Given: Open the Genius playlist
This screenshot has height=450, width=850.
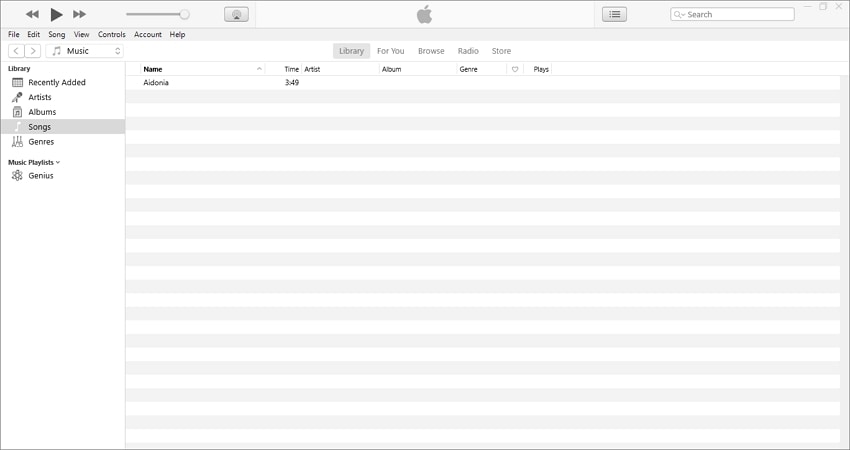Looking at the screenshot, I should click(63, 176).
